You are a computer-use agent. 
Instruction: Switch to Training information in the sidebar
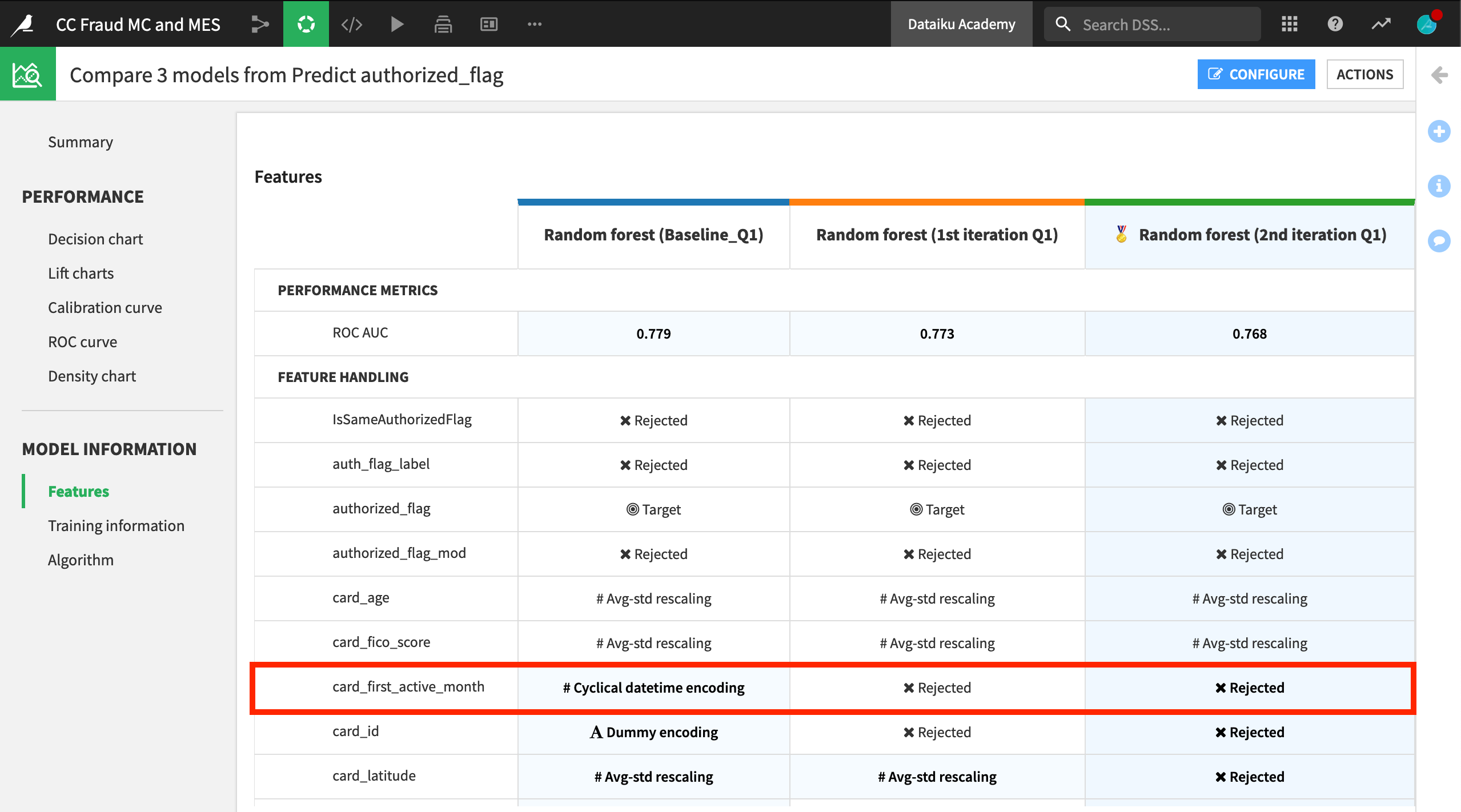[116, 525]
